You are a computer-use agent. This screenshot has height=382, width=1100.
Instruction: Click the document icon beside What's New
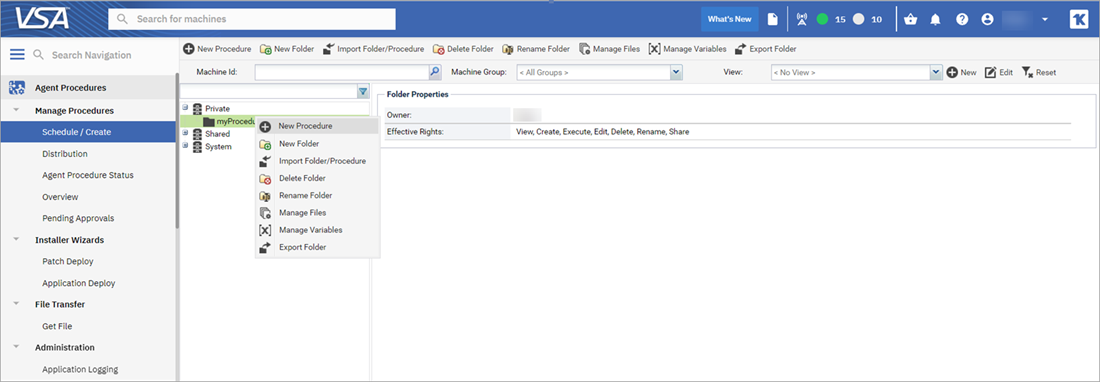772,20
